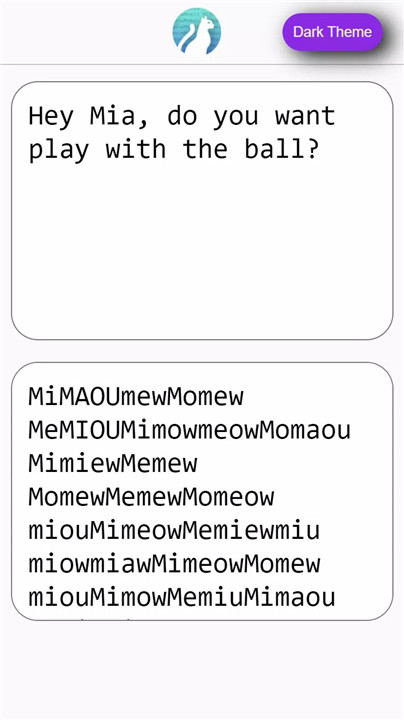Place cursor on the word "Hey"
The image size is (404, 720).
51,116
